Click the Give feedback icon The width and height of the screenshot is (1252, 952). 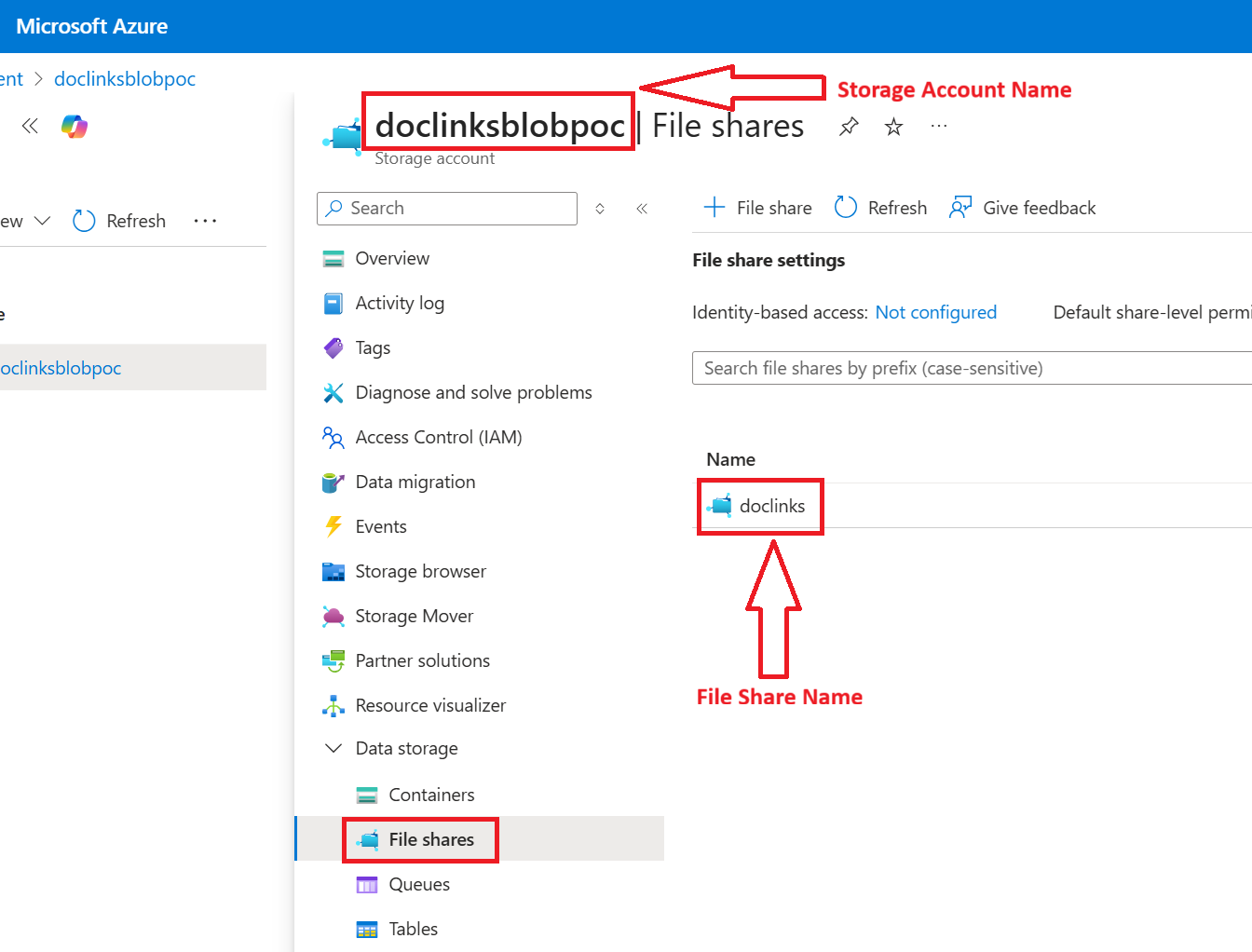click(x=960, y=208)
